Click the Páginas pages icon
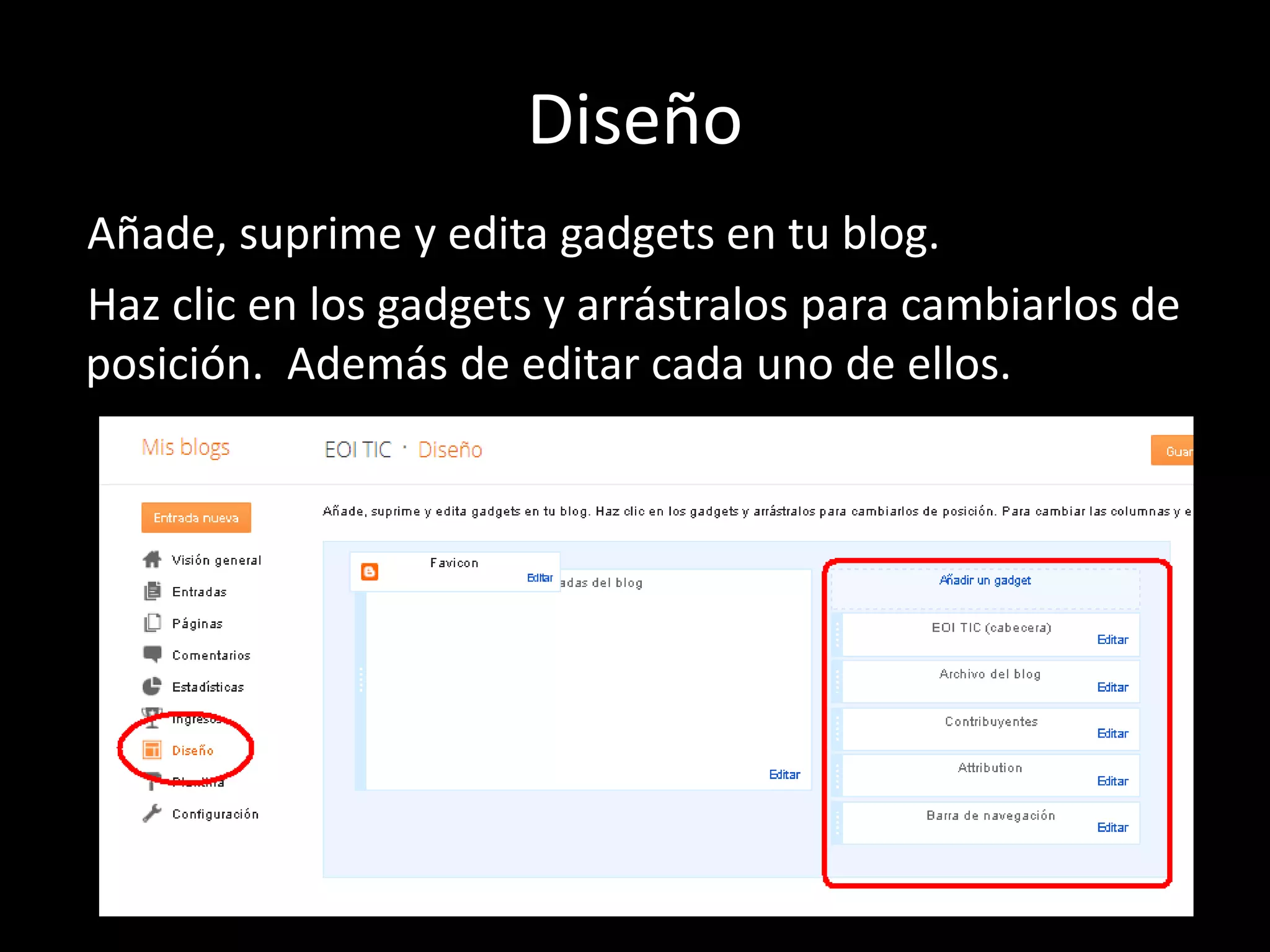 pos(152,623)
